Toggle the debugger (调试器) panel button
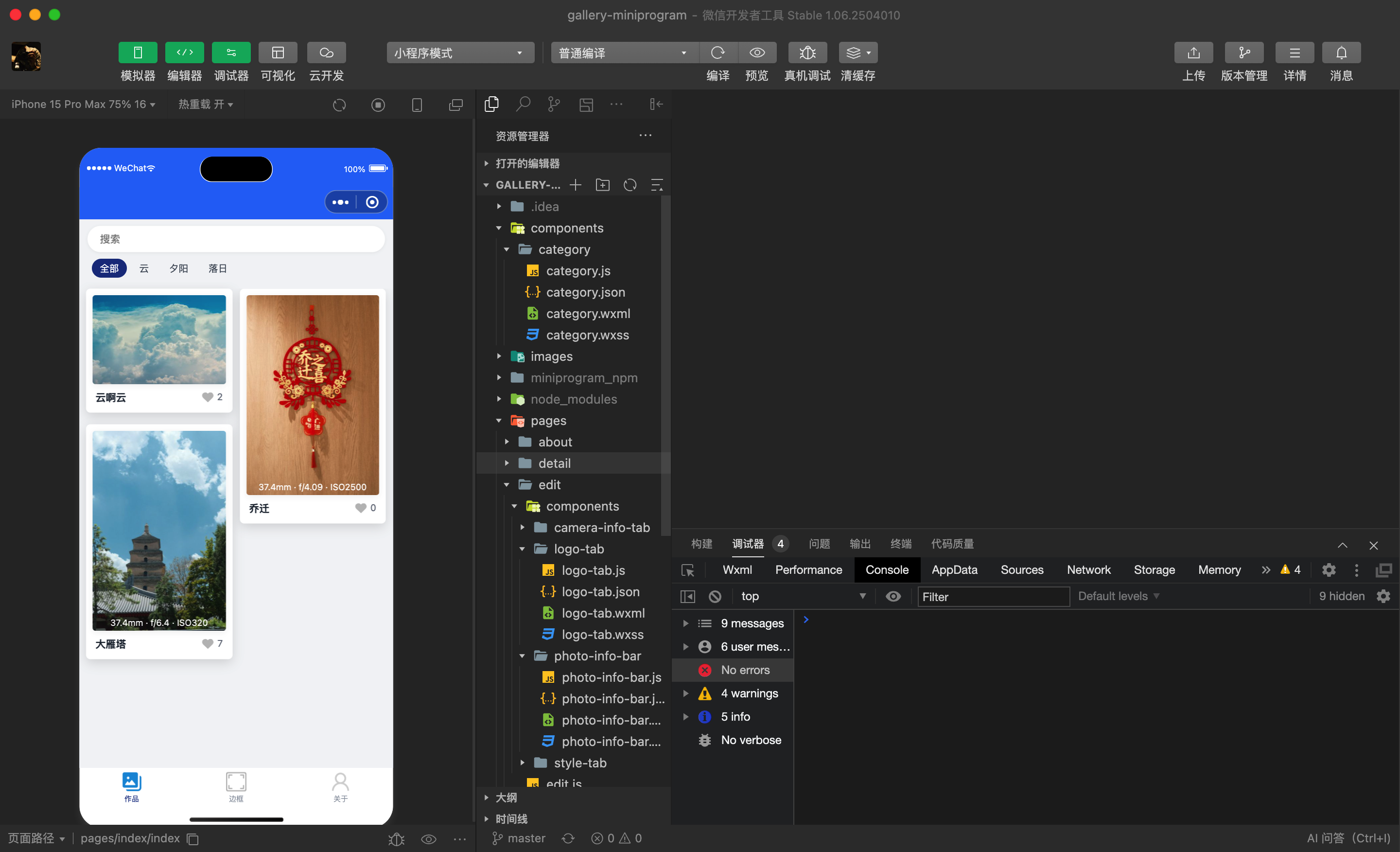The height and width of the screenshot is (852, 1400). [231, 53]
